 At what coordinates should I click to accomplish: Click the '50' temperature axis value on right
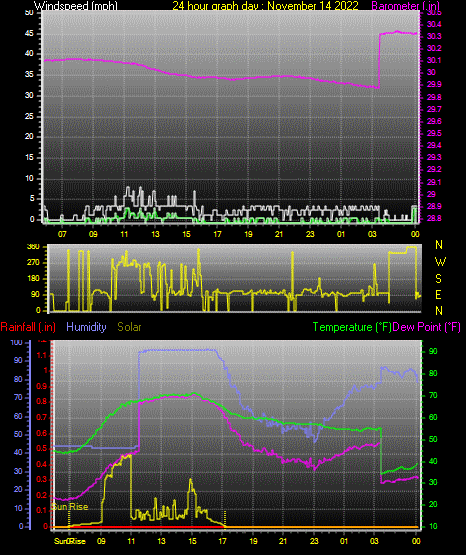(x=433, y=439)
